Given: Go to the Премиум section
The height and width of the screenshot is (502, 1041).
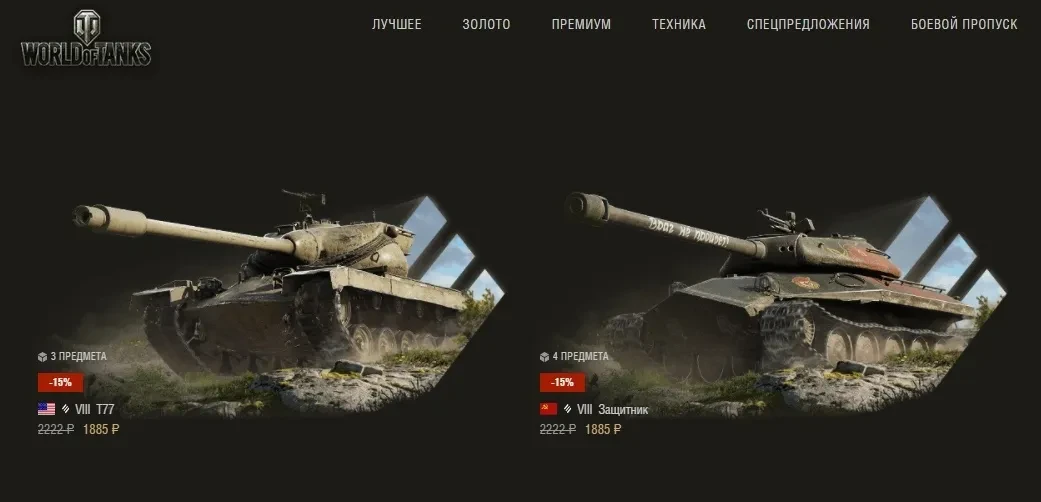Looking at the screenshot, I should coord(581,24).
